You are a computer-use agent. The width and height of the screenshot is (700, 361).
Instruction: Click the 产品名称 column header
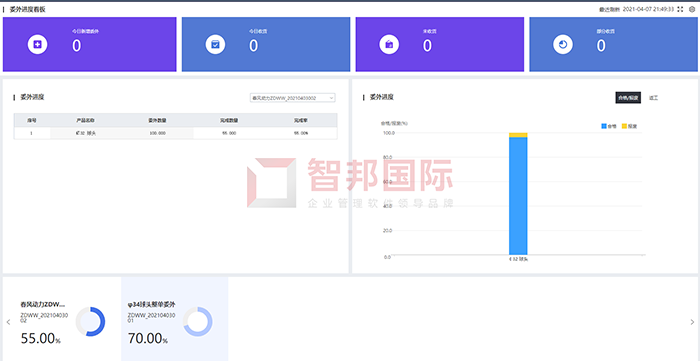point(85,120)
